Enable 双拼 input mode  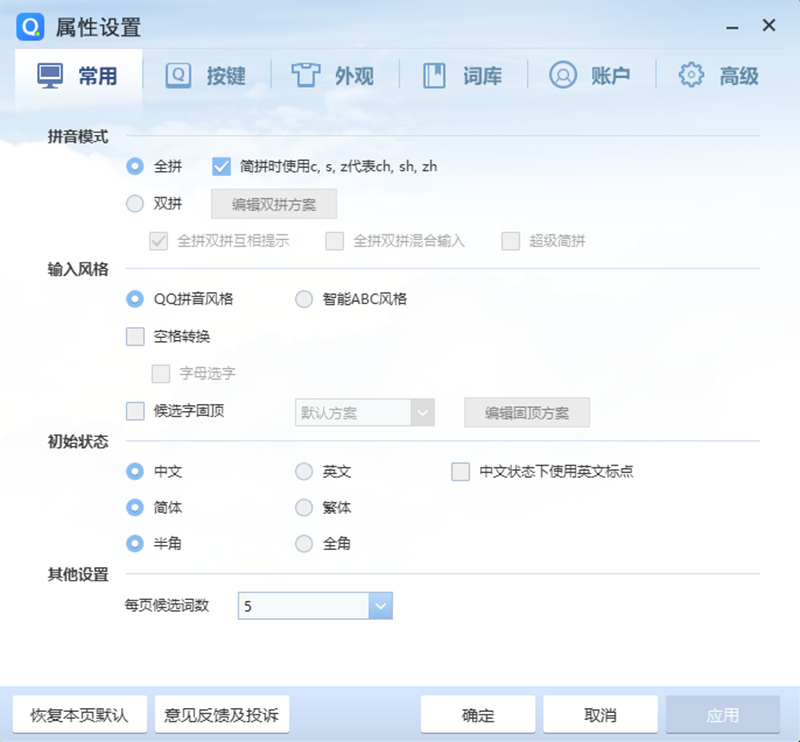(133, 203)
